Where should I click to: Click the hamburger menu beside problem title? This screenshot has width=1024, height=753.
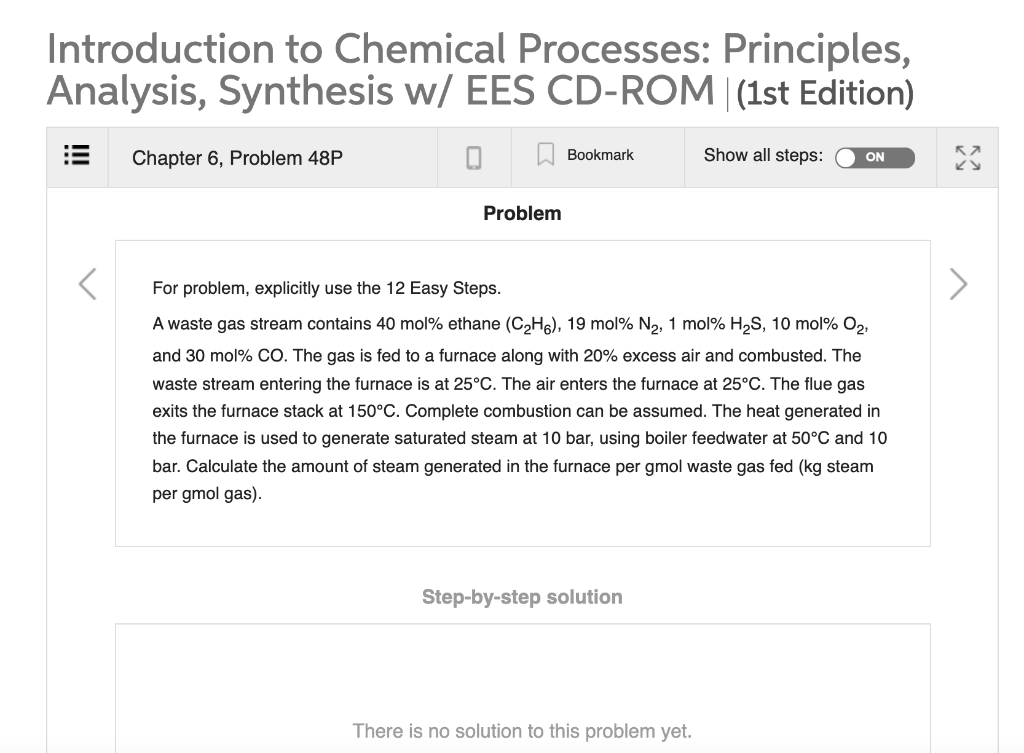76,156
